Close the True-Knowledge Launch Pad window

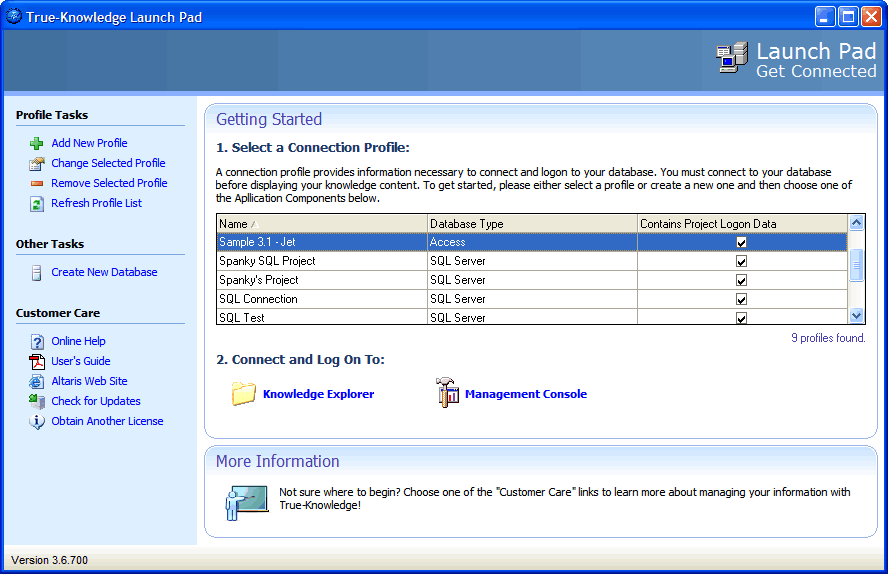(871, 17)
